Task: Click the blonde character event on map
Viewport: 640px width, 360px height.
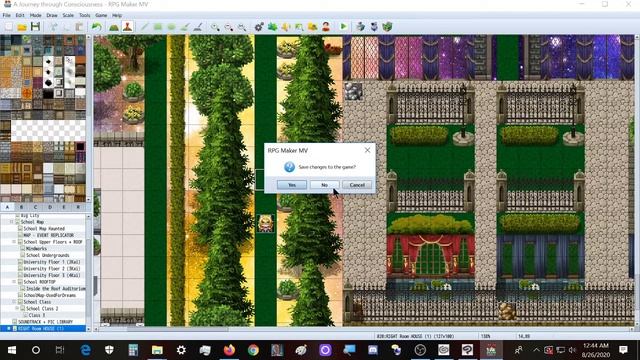Action: (x=266, y=223)
